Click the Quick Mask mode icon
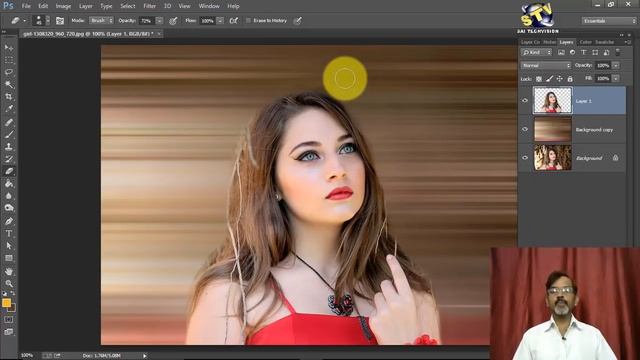 coord(9,320)
